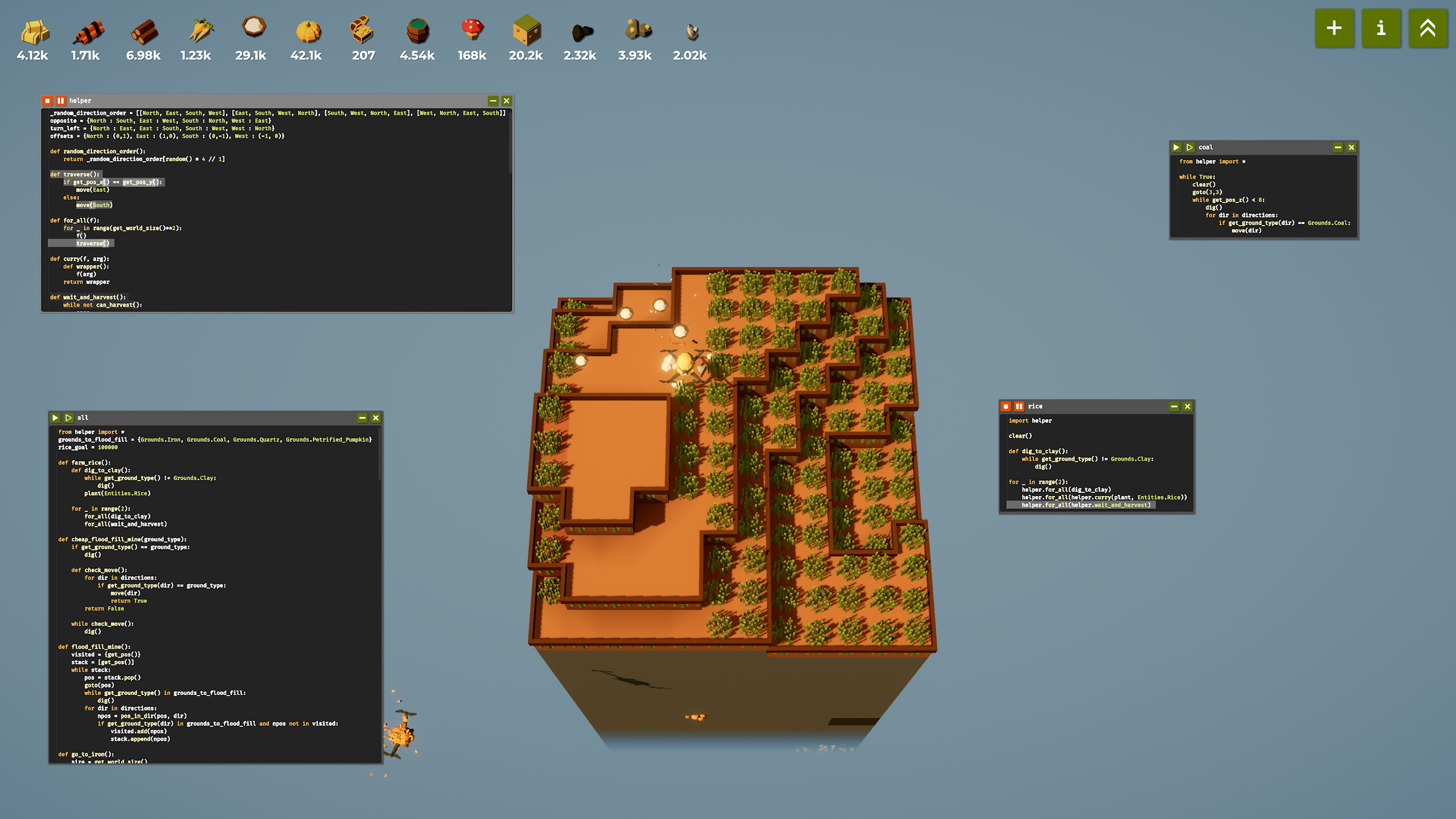Open the info panel button
The height and width of the screenshot is (819, 1456).
tap(1381, 28)
